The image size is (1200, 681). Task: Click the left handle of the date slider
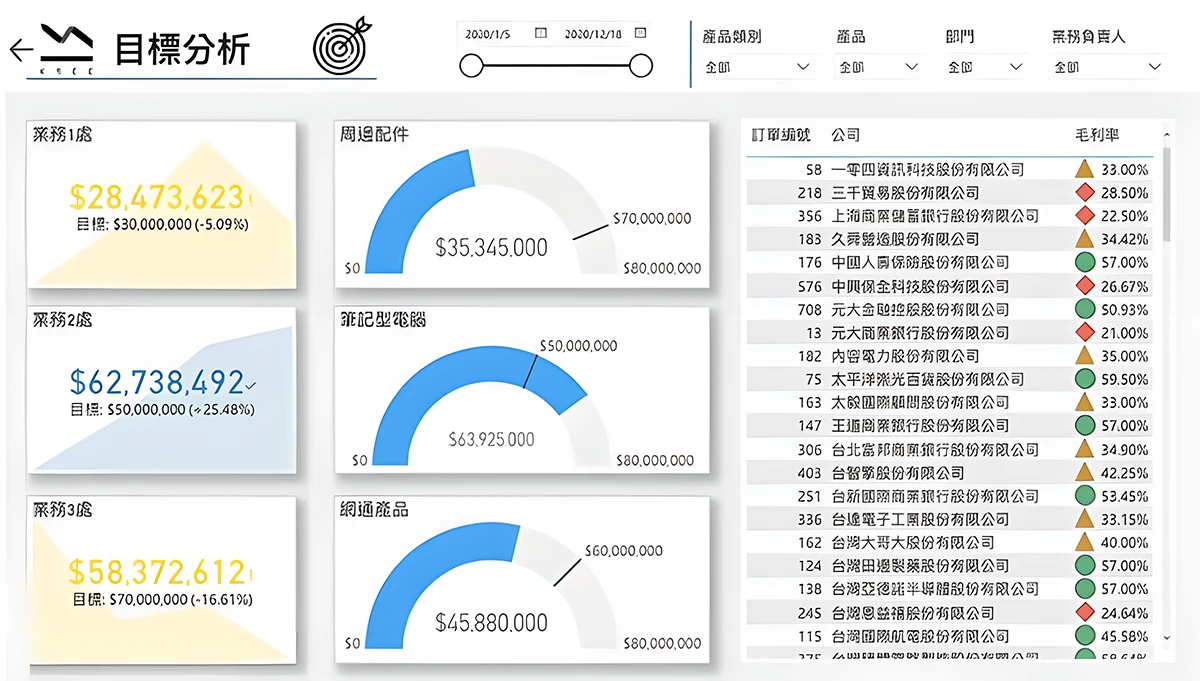point(471,67)
